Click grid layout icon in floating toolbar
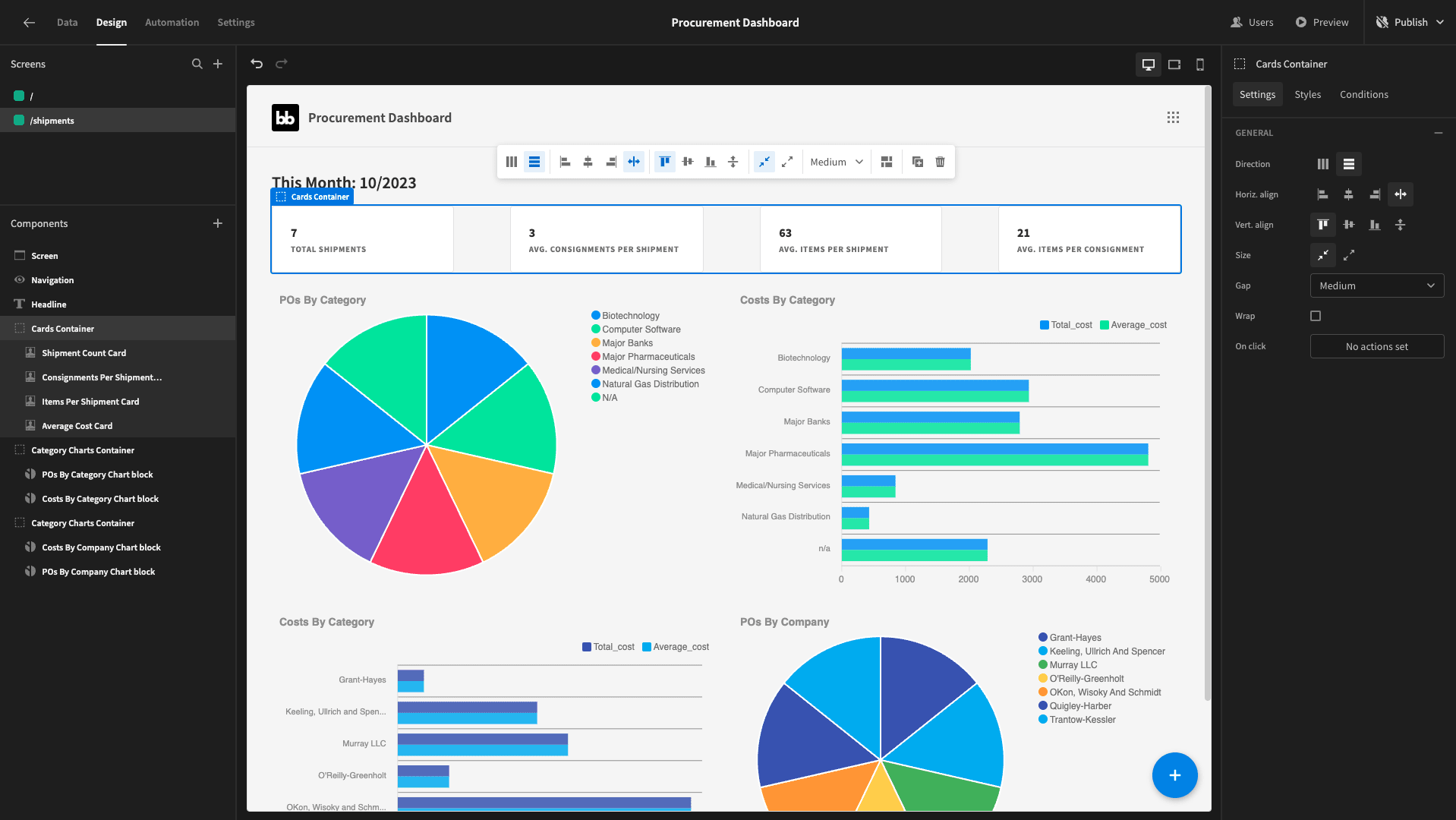1456x820 pixels. click(887, 162)
